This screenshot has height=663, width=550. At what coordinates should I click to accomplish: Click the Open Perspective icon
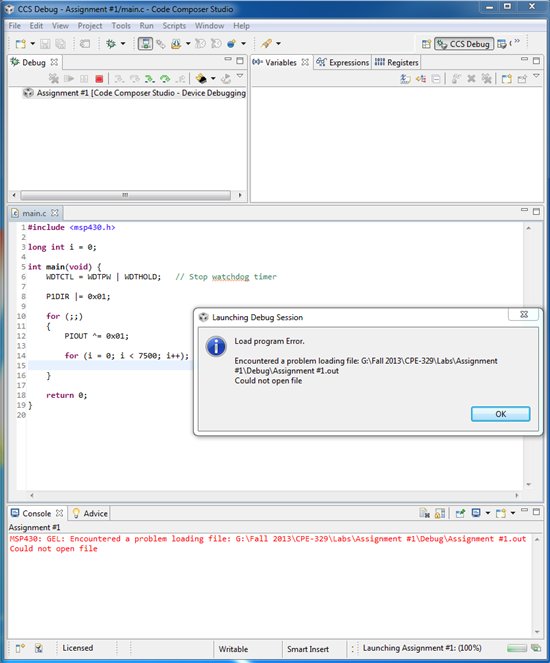[426, 44]
